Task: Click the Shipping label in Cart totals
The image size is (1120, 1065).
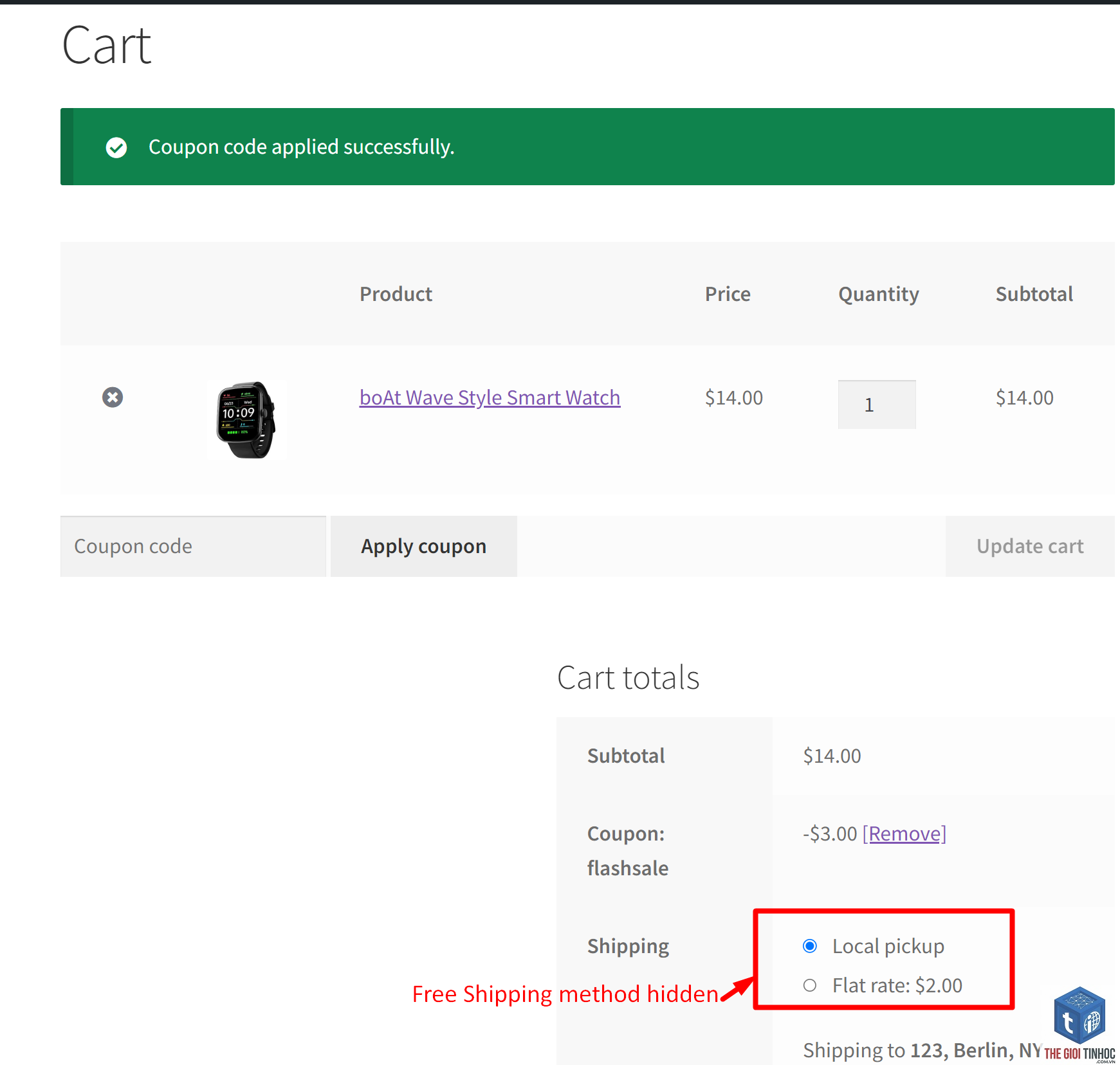Action: coord(629,947)
